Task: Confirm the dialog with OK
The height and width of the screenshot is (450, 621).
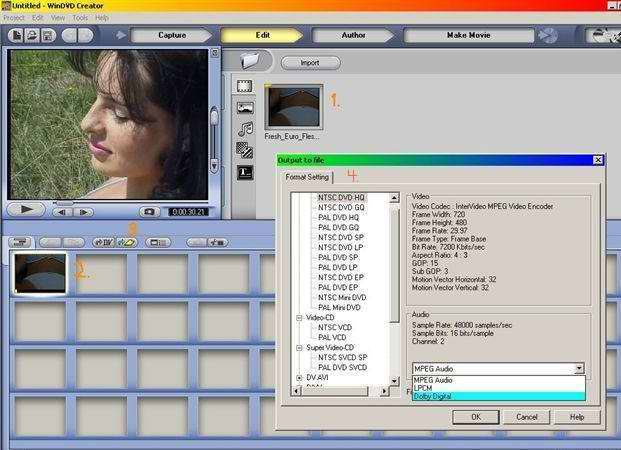Action: coord(476,417)
